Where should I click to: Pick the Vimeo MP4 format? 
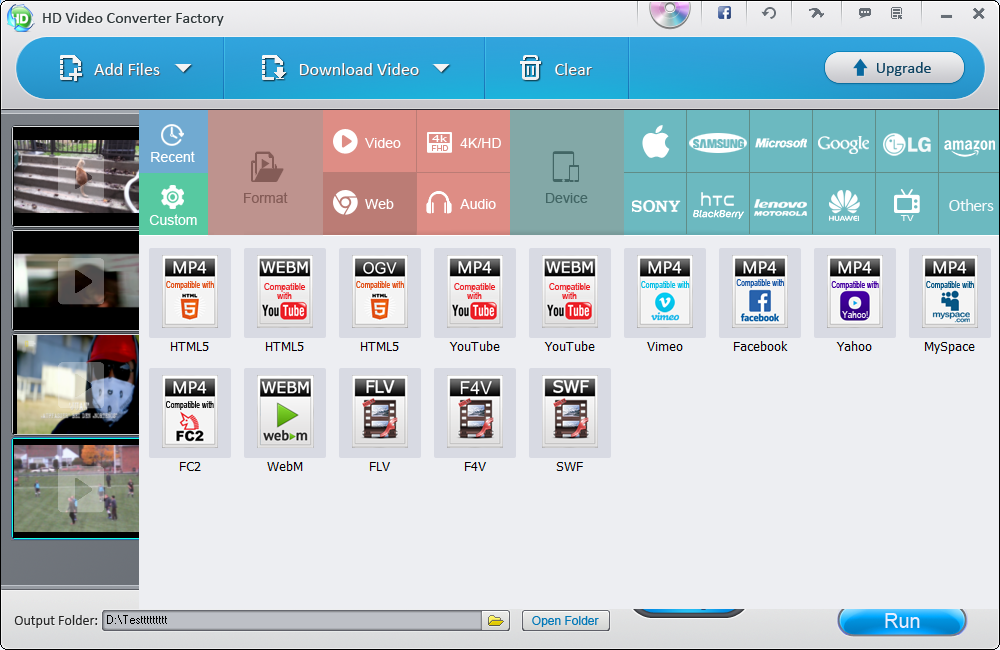tap(665, 293)
